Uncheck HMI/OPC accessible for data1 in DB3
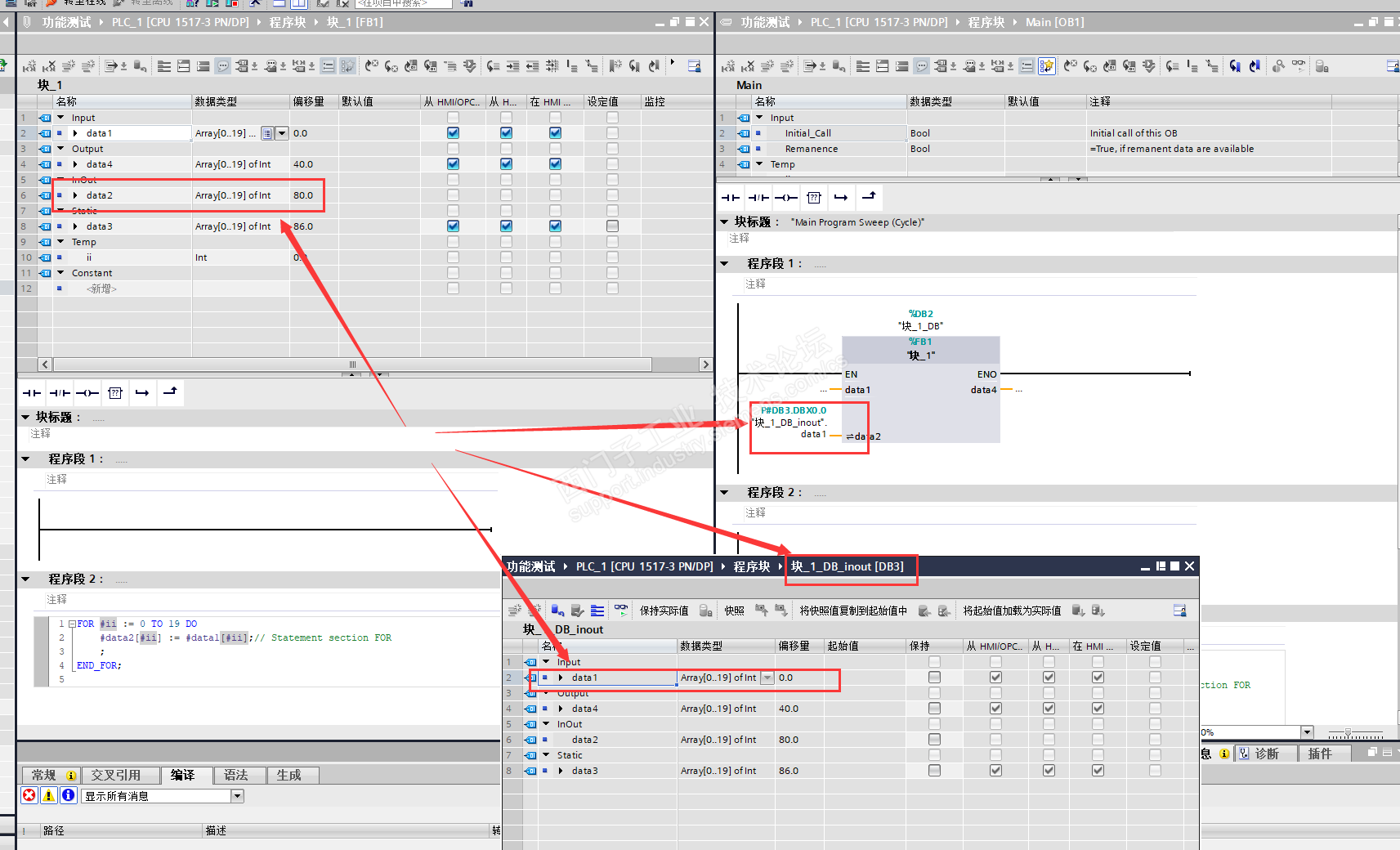 pos(995,678)
